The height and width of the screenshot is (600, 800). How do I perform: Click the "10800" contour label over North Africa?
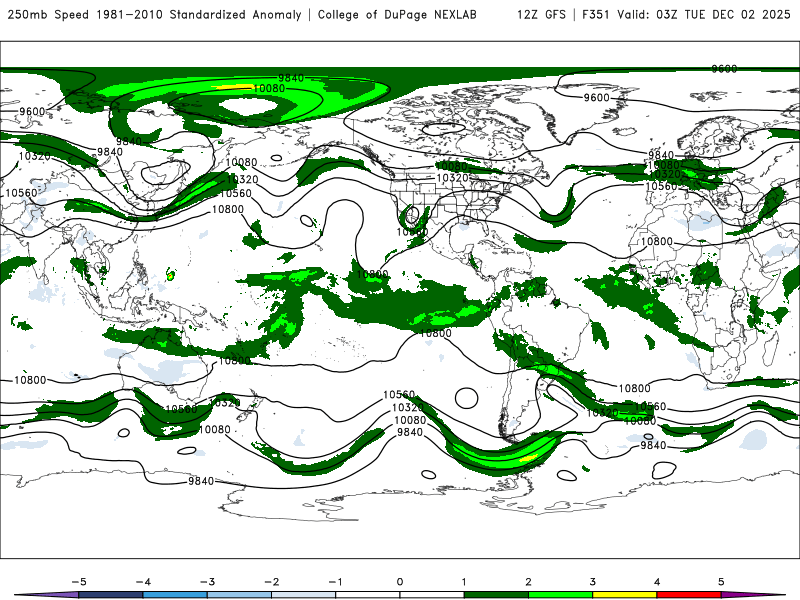click(657, 241)
